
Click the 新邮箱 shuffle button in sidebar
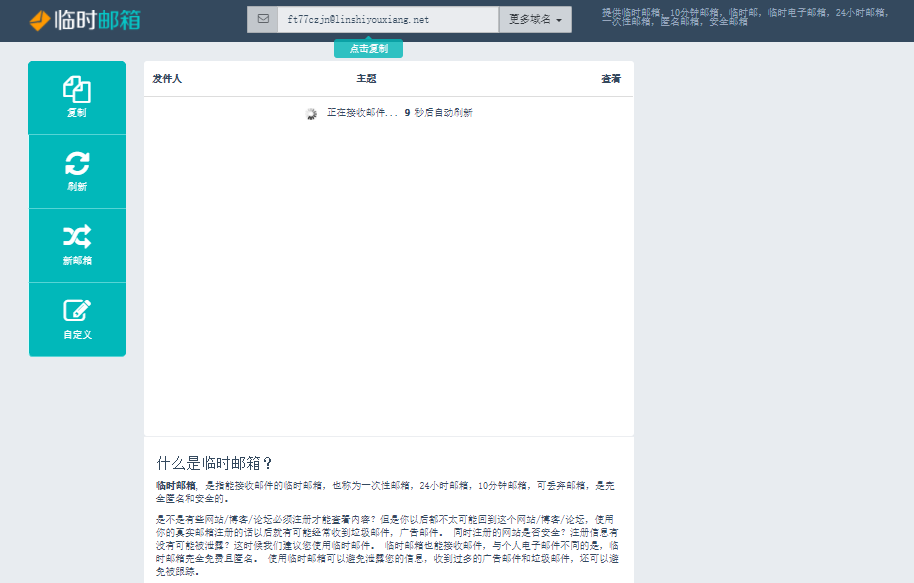coord(77,245)
